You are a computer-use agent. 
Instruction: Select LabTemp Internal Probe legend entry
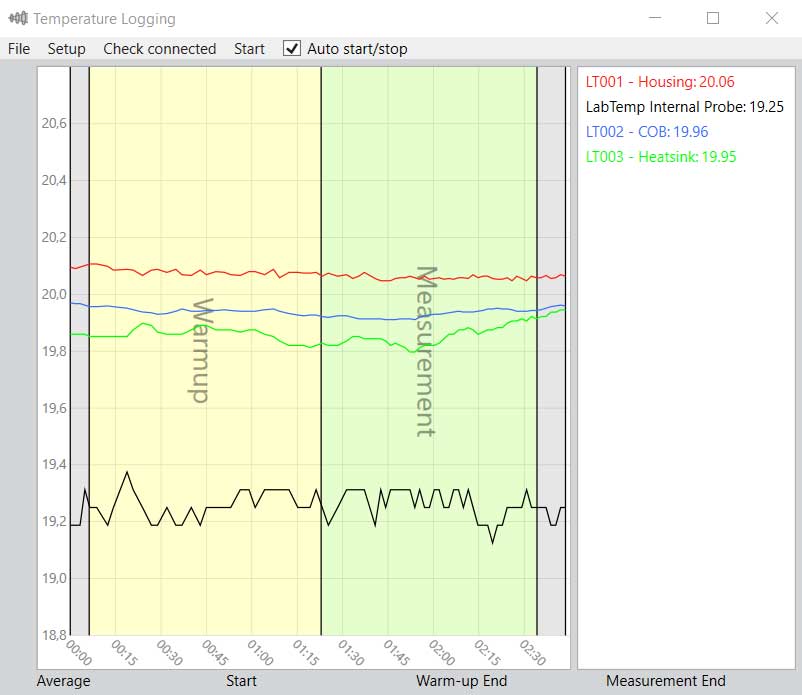684,107
